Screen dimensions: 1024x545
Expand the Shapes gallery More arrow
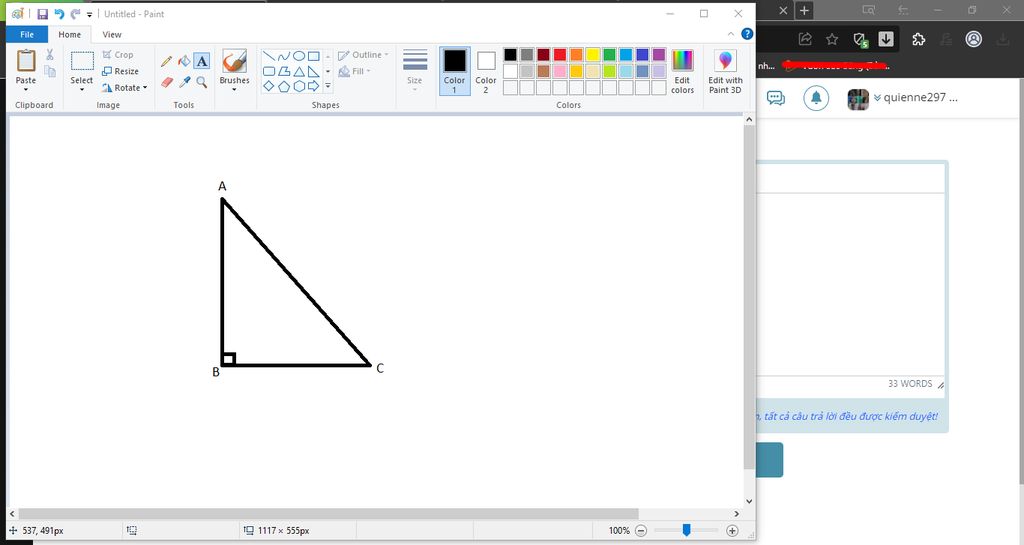pos(328,86)
